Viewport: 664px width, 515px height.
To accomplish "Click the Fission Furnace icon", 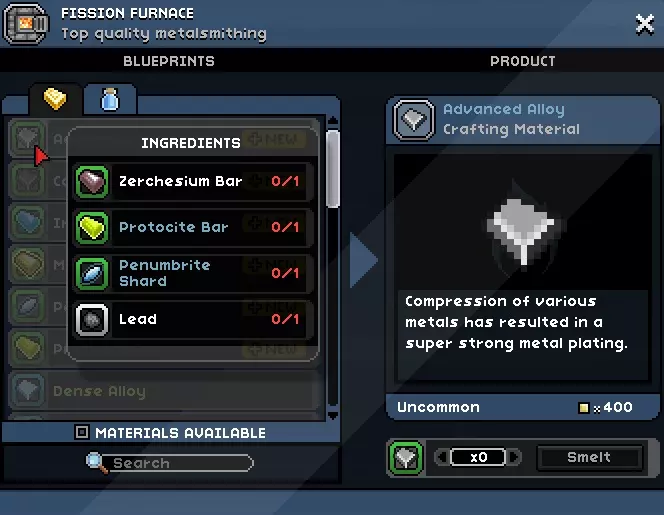I will click(26, 23).
